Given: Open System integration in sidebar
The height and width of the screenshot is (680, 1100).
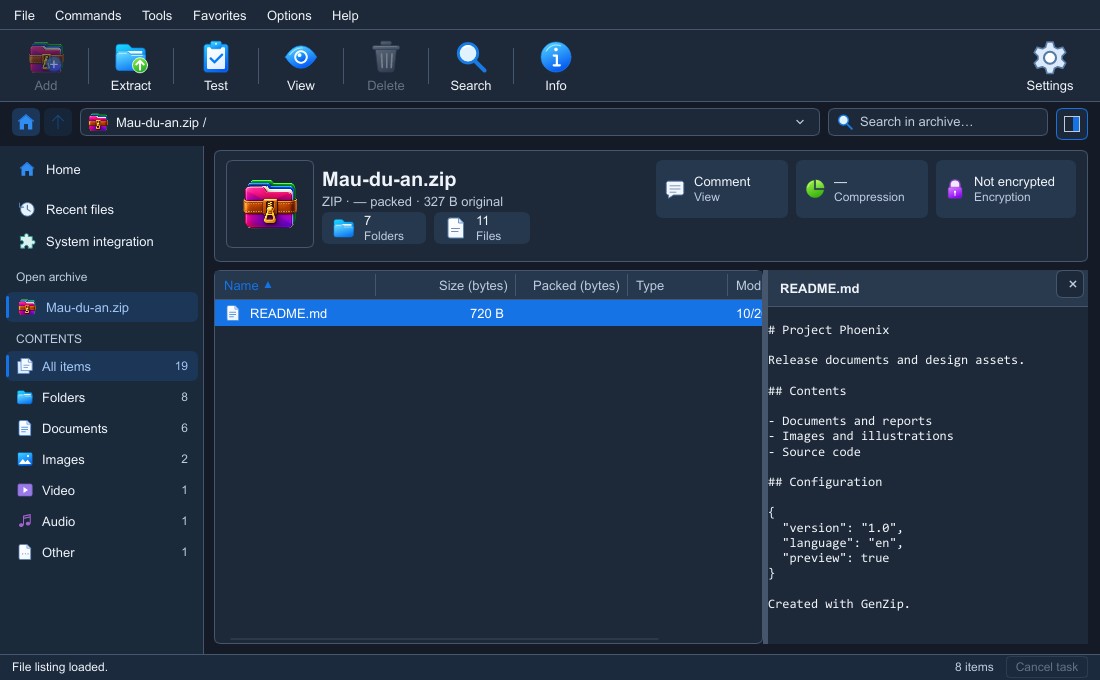Looking at the screenshot, I should click(x=102, y=241).
